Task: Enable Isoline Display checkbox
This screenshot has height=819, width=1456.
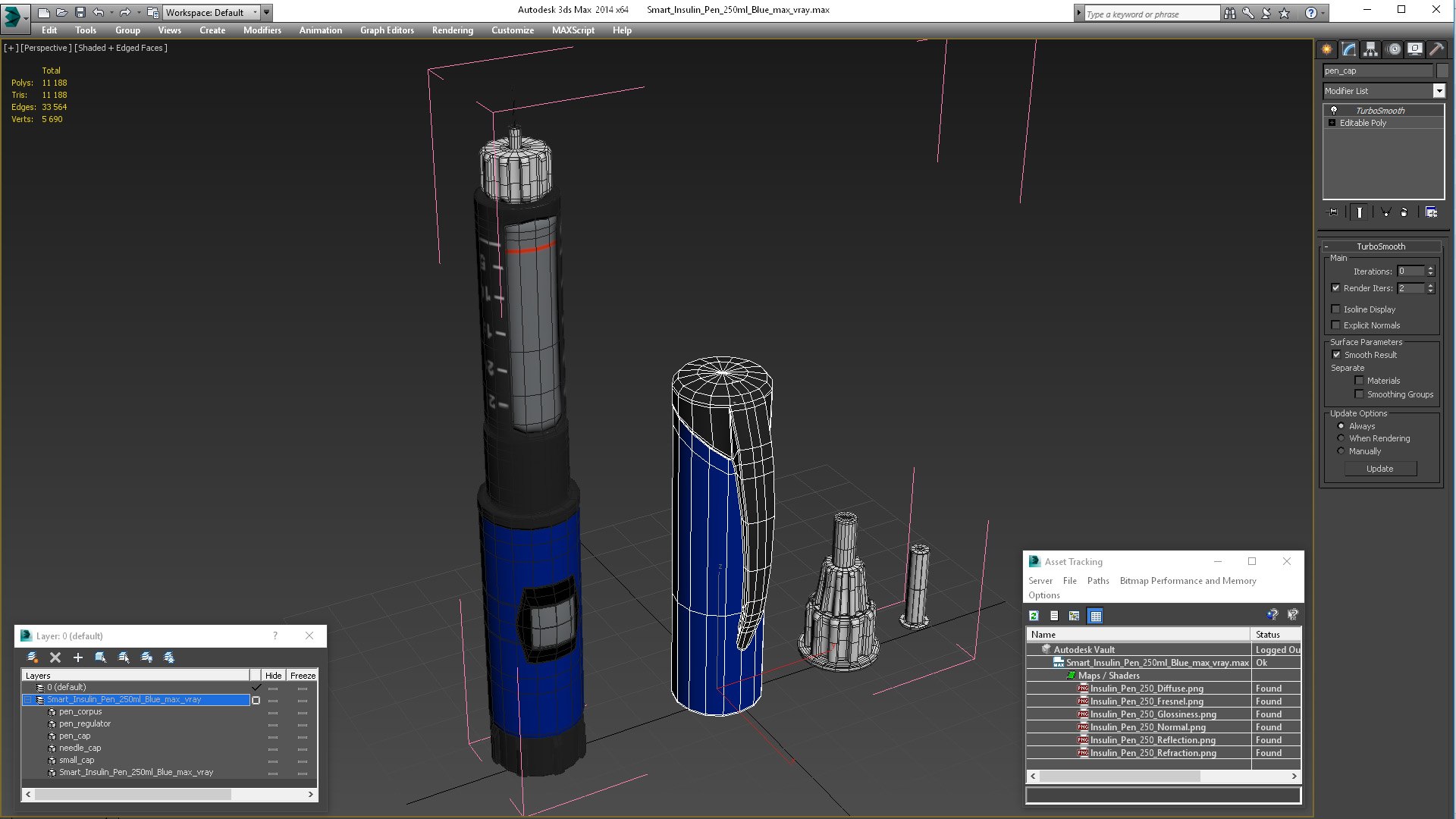Action: pos(1335,309)
